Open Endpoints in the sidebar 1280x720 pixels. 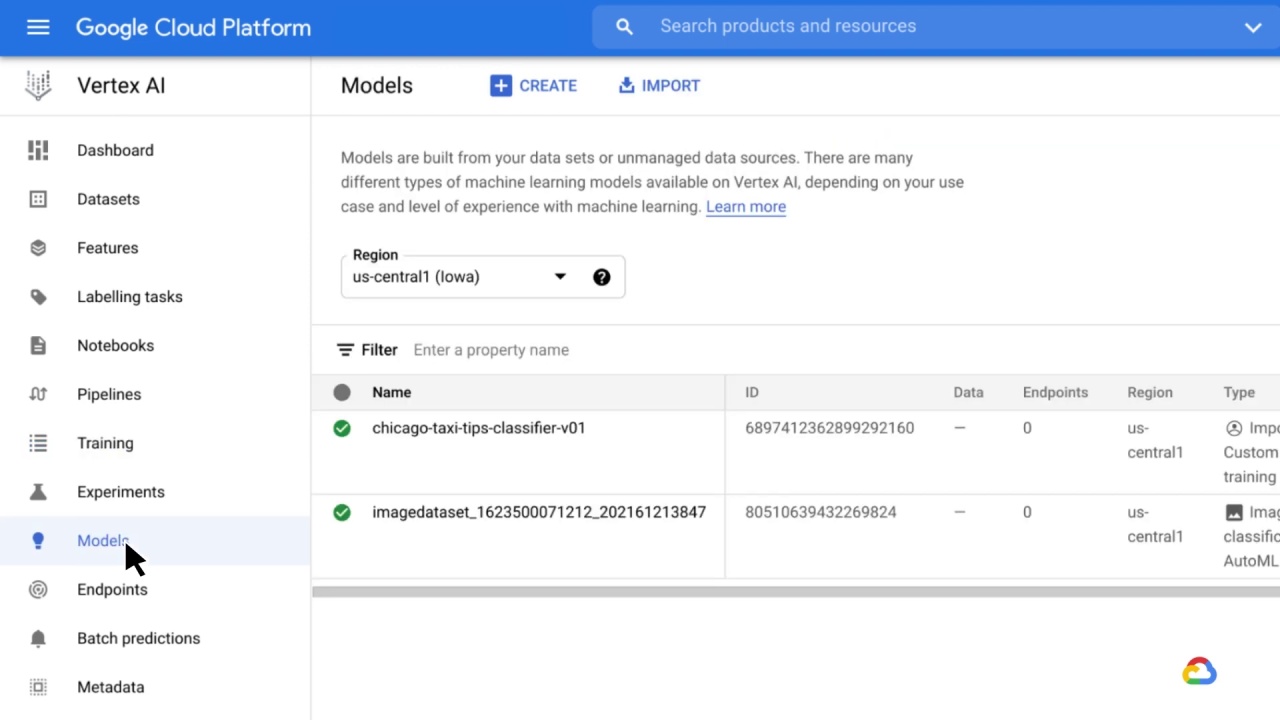click(x=112, y=590)
